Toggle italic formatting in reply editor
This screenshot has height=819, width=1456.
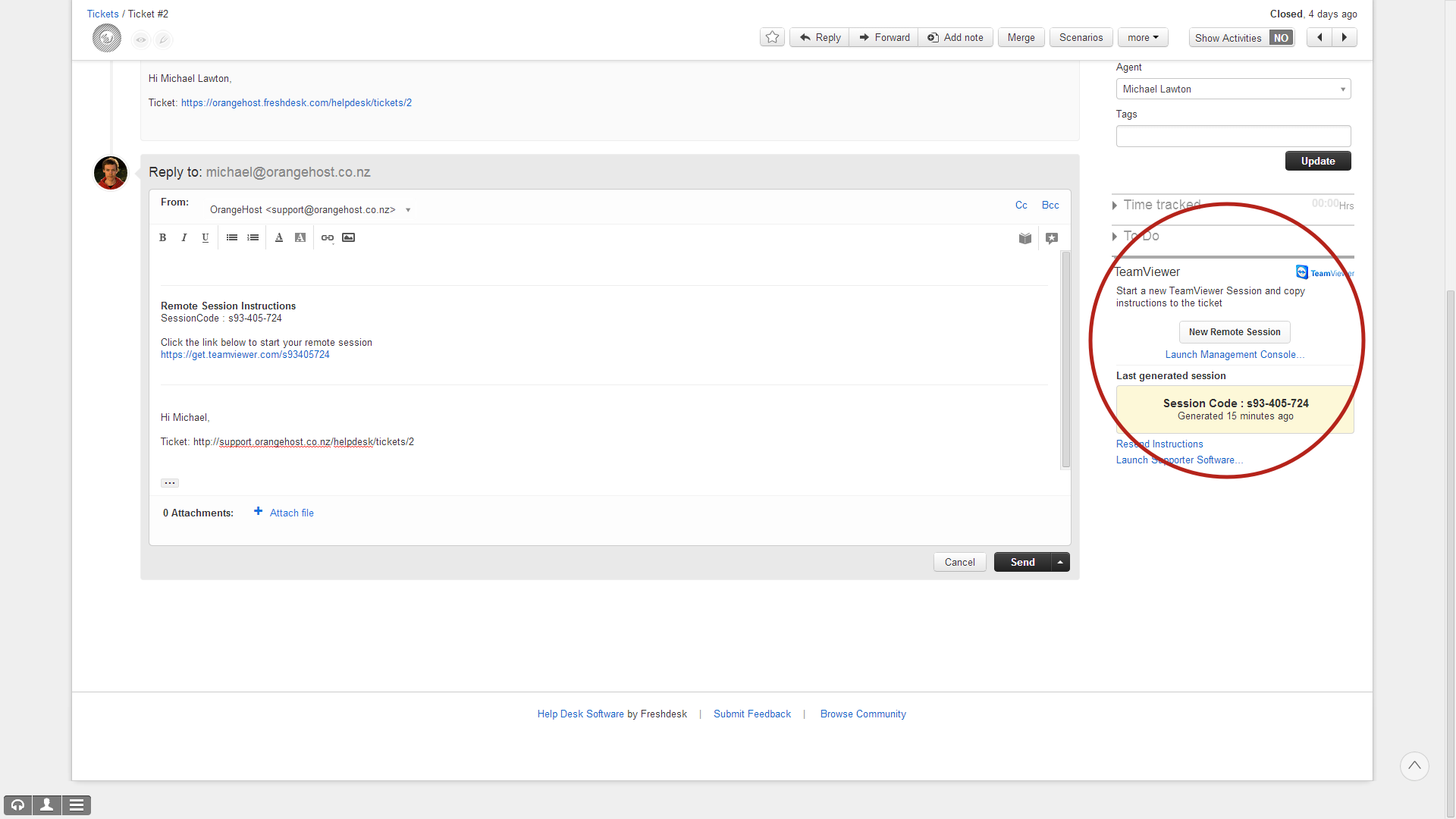coord(184,238)
